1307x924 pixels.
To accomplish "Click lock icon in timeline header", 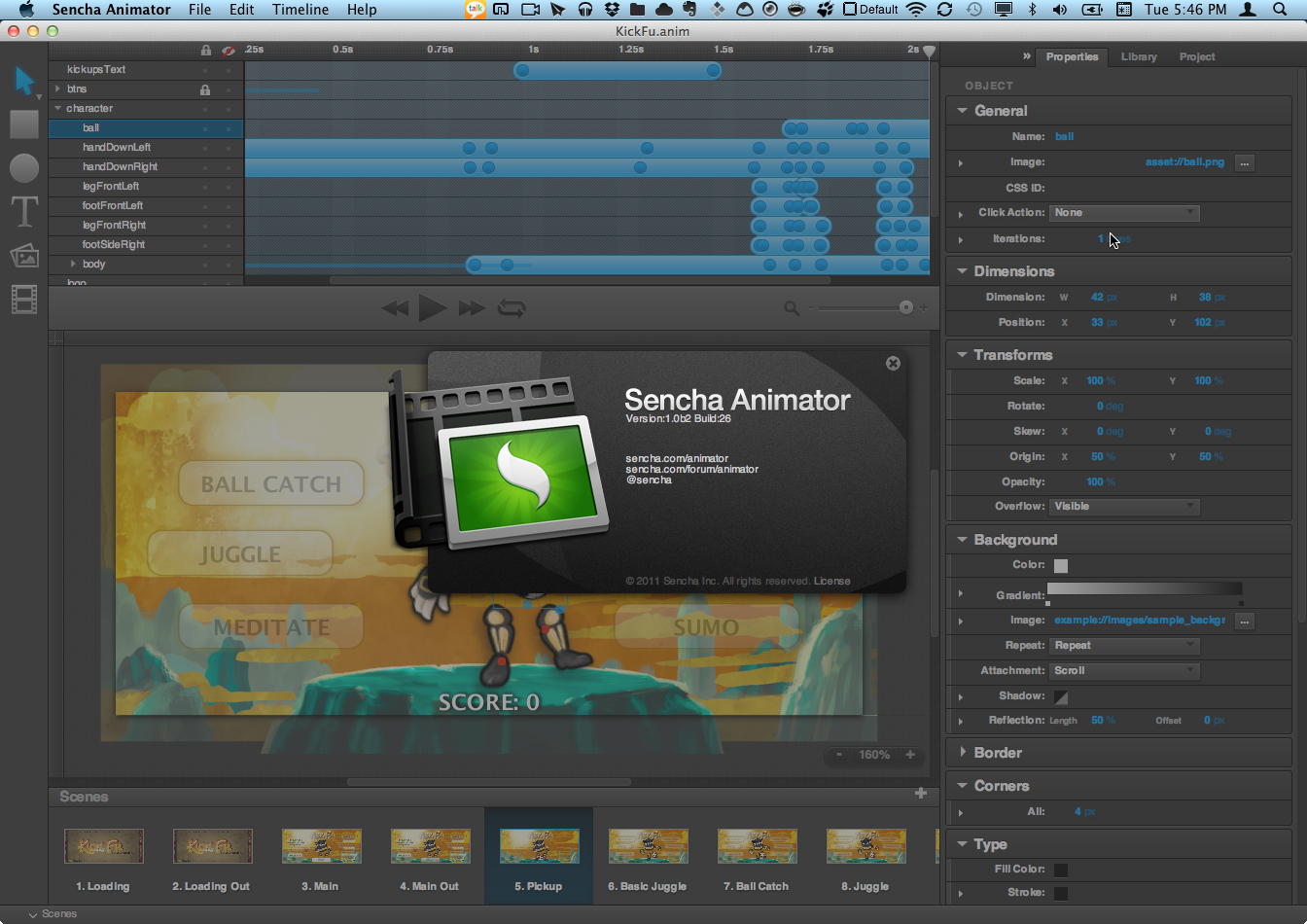I will pyautogui.click(x=205, y=51).
